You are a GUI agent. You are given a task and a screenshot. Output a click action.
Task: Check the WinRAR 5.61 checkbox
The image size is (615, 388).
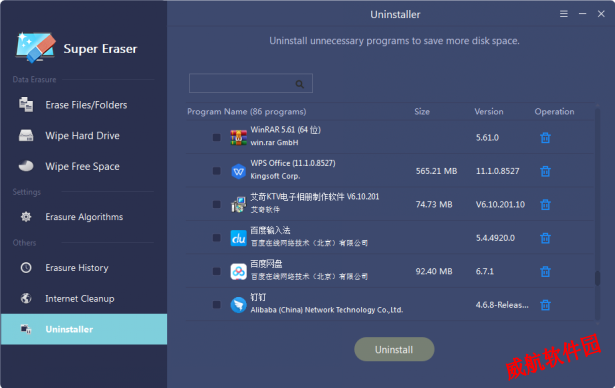(217, 137)
